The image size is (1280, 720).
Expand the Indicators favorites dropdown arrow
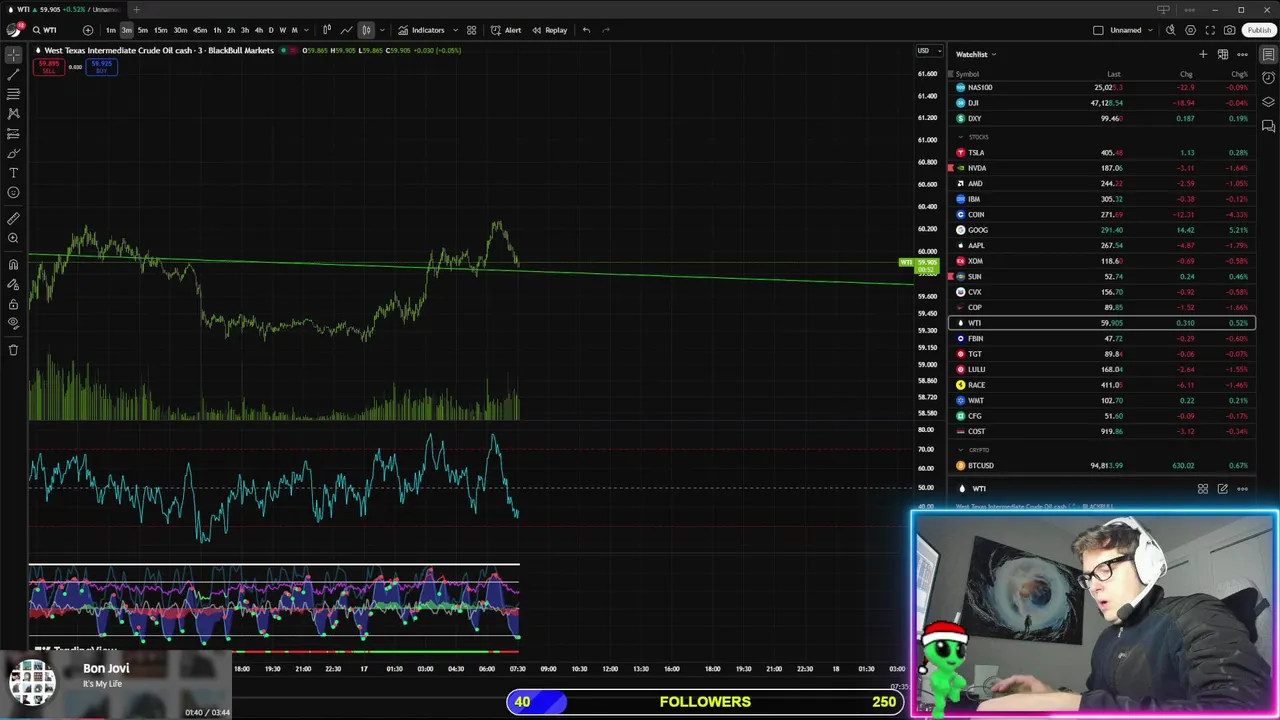455,30
